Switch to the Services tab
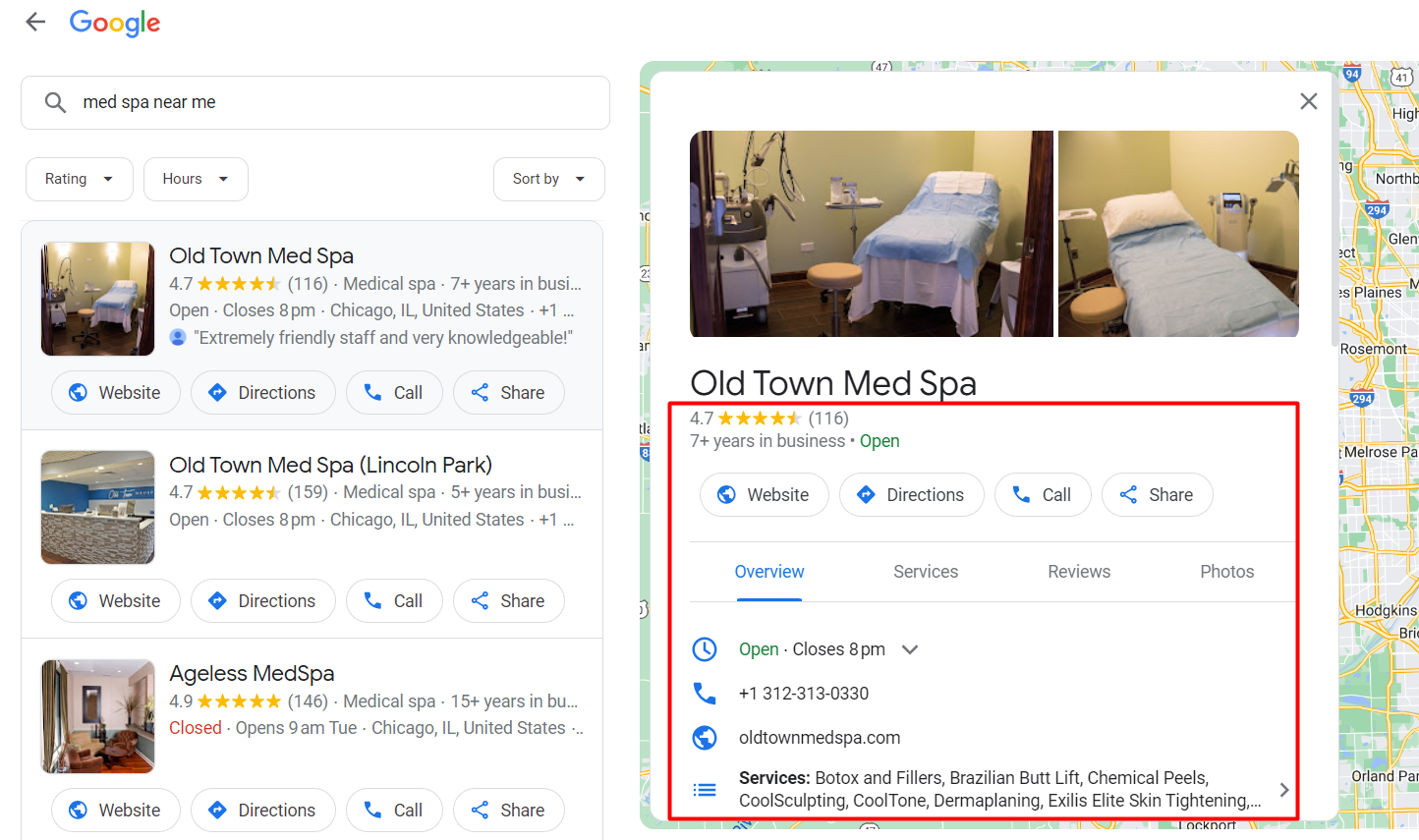The height and width of the screenshot is (840, 1419). click(x=925, y=571)
